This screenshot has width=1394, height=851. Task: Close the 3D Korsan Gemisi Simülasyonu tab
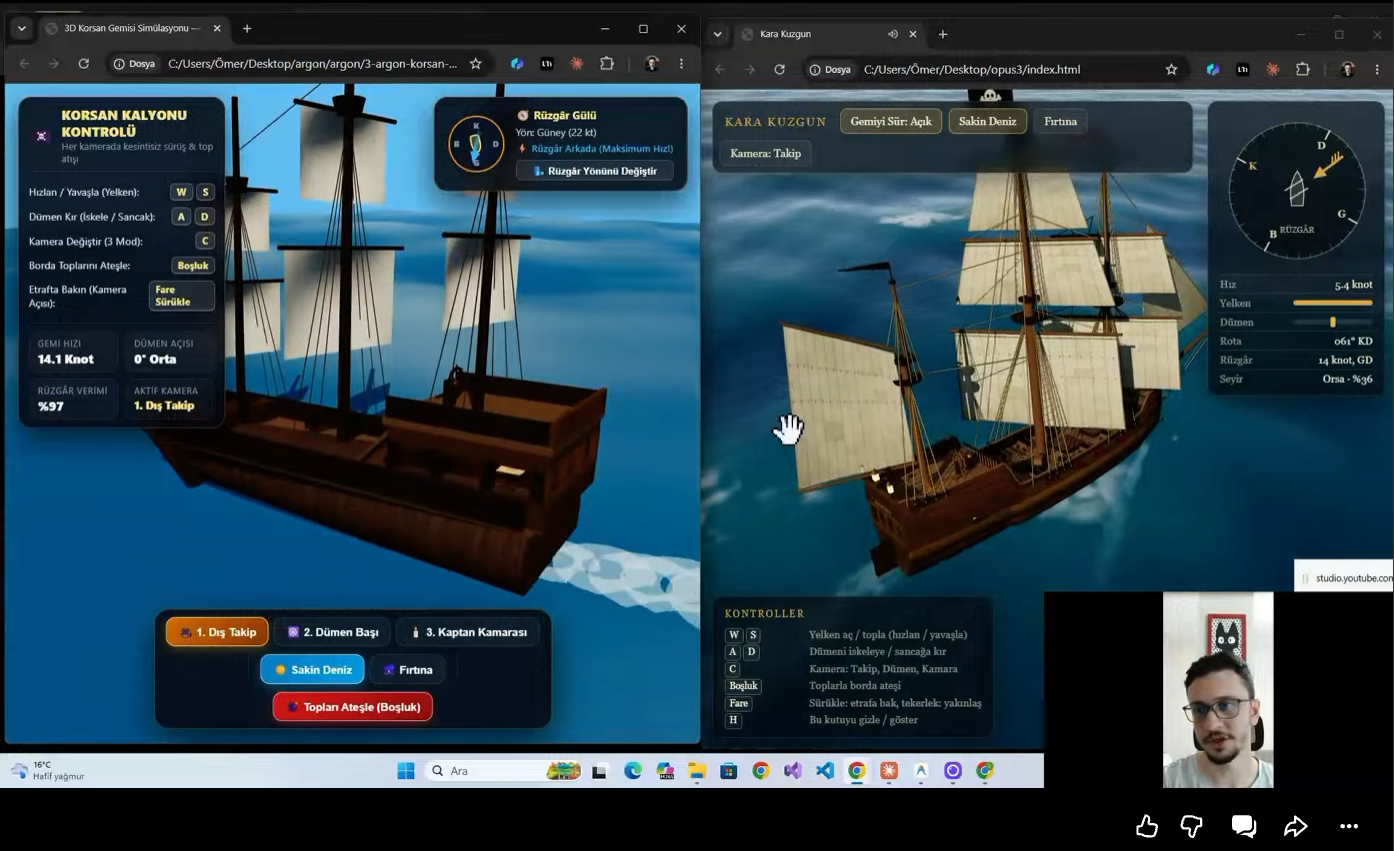217,28
